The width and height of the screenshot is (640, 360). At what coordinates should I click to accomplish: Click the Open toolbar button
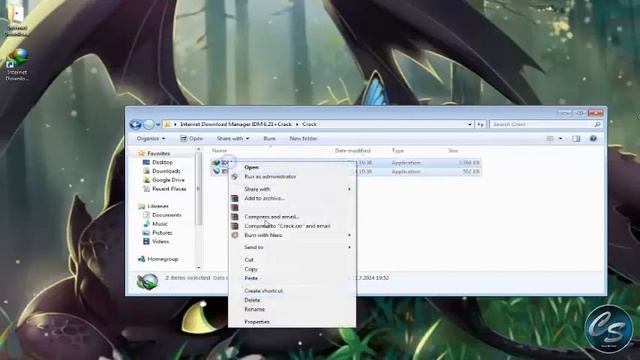[x=191, y=139]
